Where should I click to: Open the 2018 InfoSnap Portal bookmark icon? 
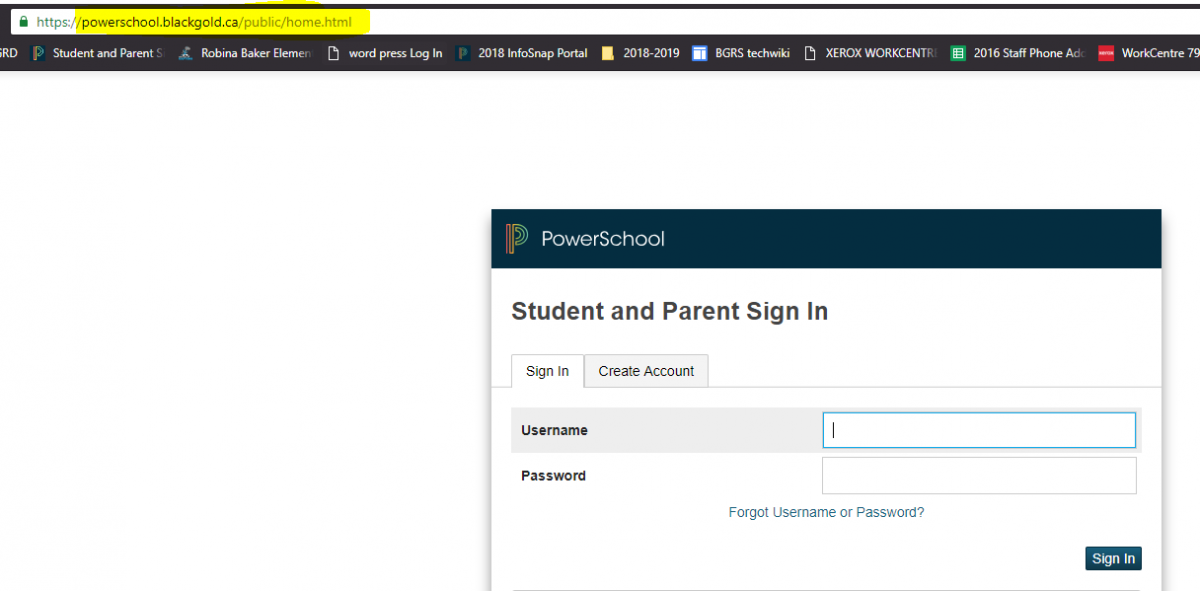[x=464, y=53]
